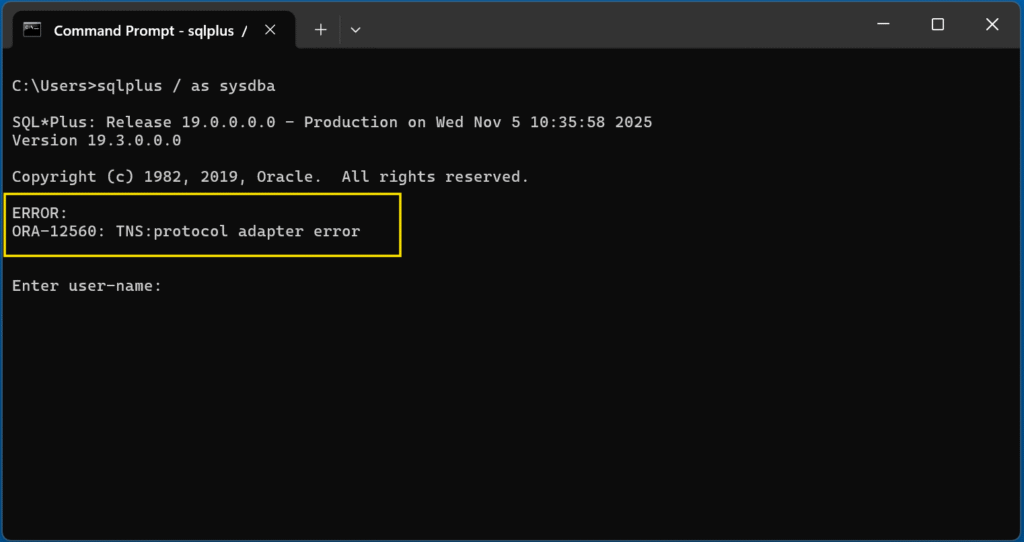
Task: Expand the new tab profile dropdown
Action: click(355, 30)
